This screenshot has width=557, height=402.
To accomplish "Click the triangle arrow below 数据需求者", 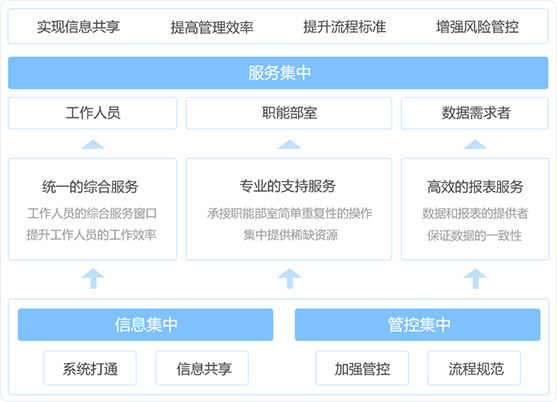I will 475,144.
